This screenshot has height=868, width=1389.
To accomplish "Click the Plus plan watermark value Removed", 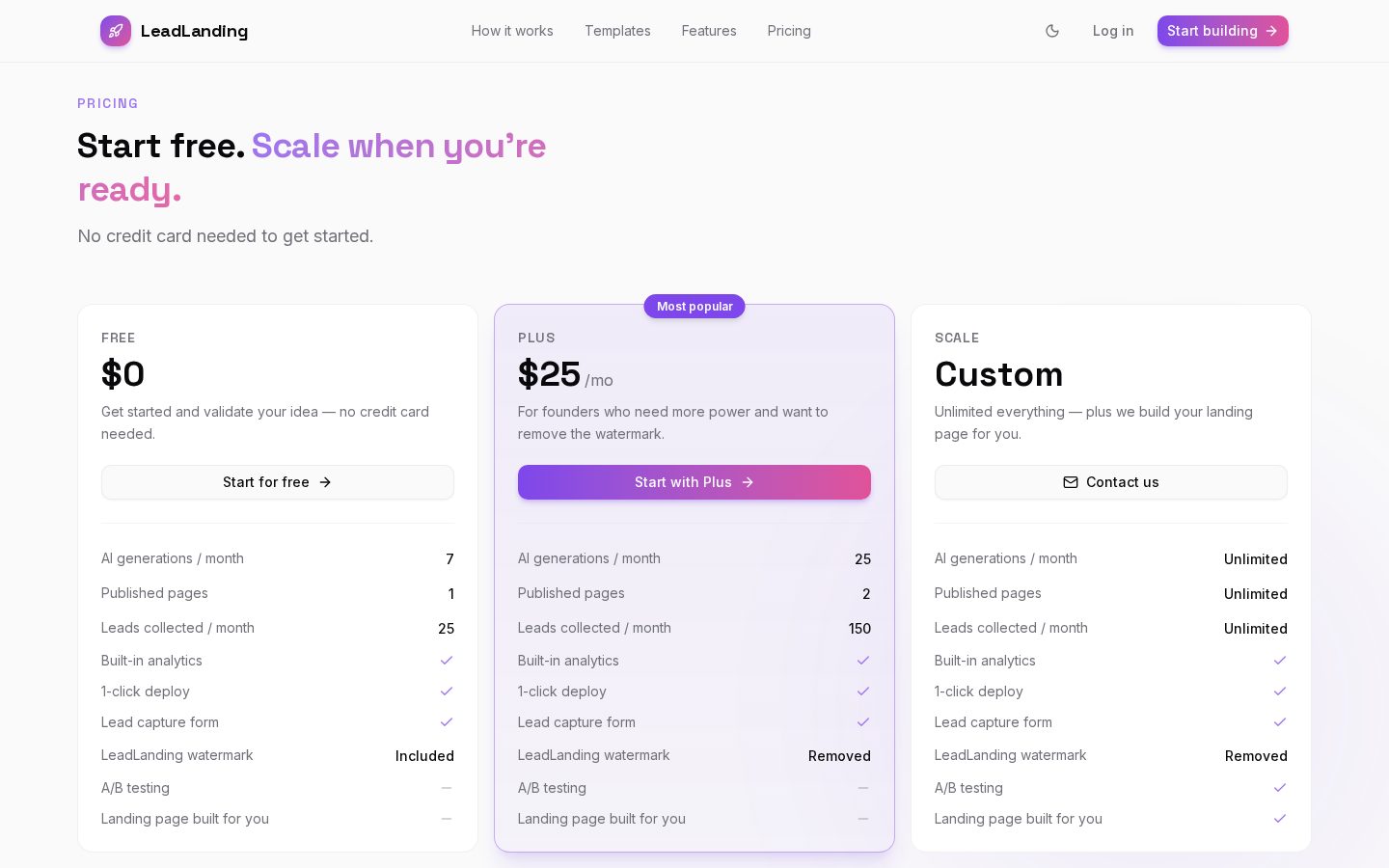I will tap(839, 756).
